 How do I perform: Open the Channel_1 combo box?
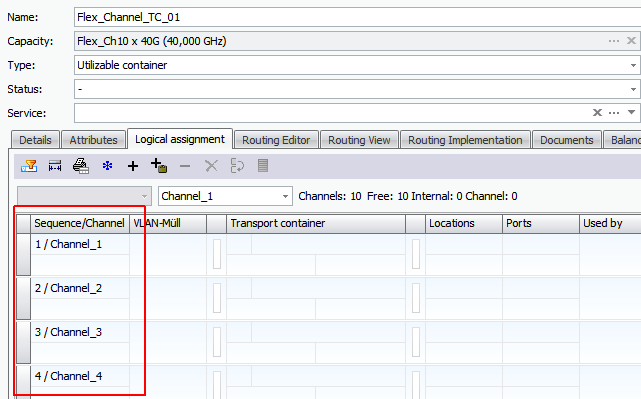(225, 196)
